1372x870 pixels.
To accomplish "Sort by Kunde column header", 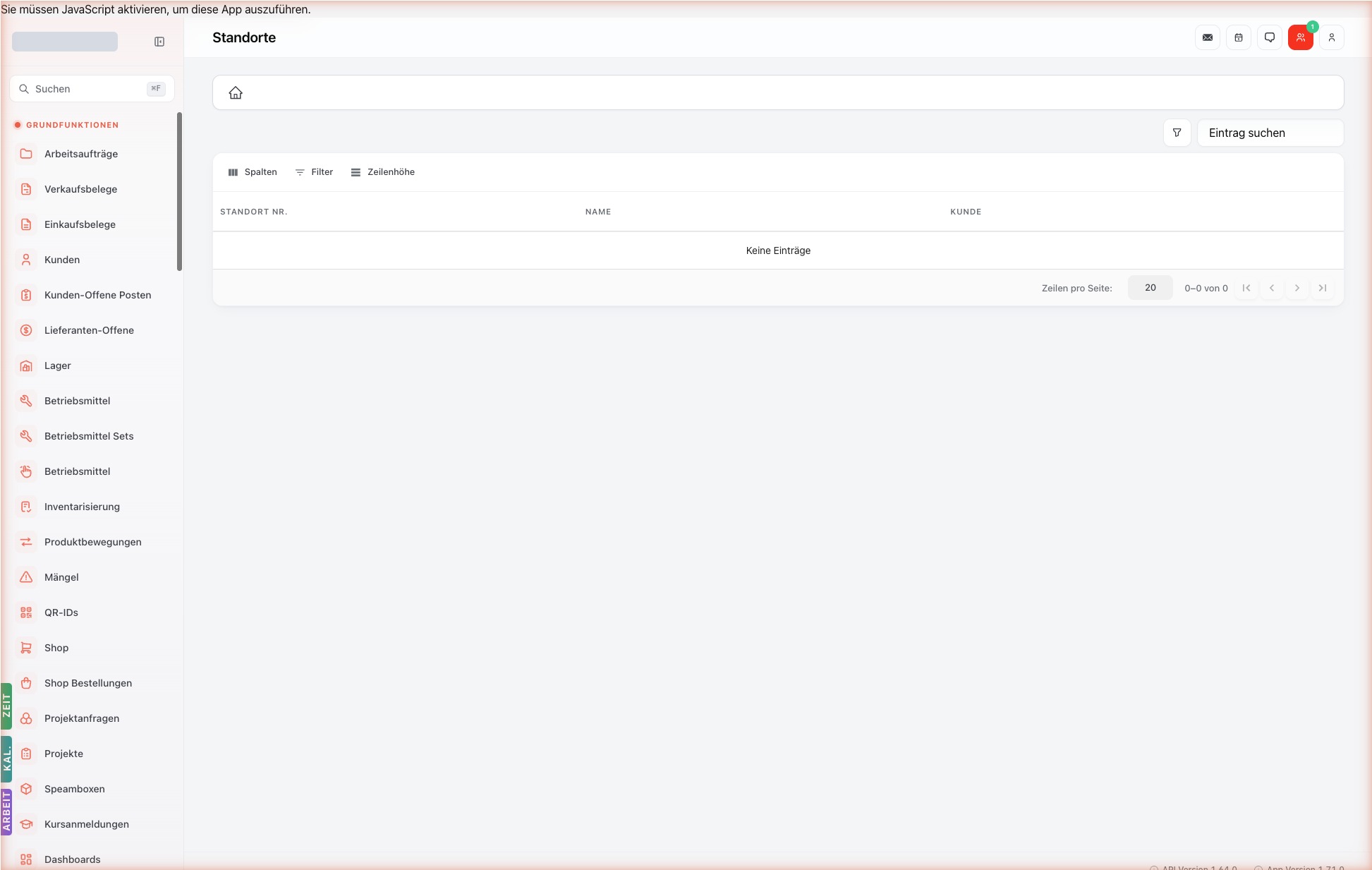I will pyautogui.click(x=966, y=212).
